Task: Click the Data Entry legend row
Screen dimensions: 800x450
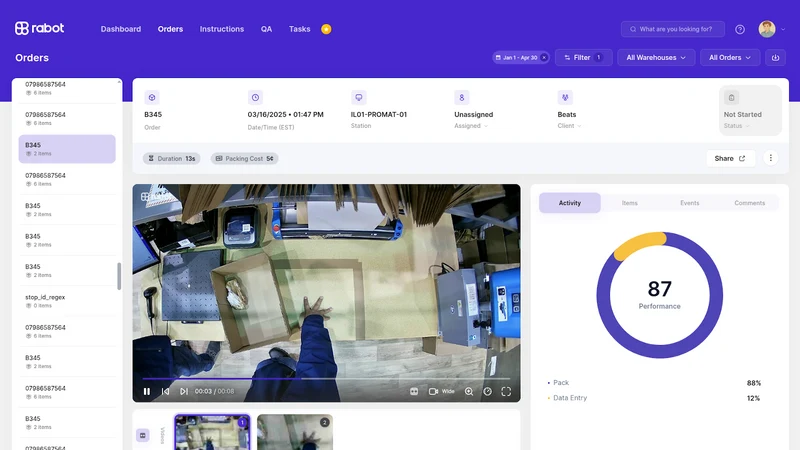Action: click(x=654, y=398)
